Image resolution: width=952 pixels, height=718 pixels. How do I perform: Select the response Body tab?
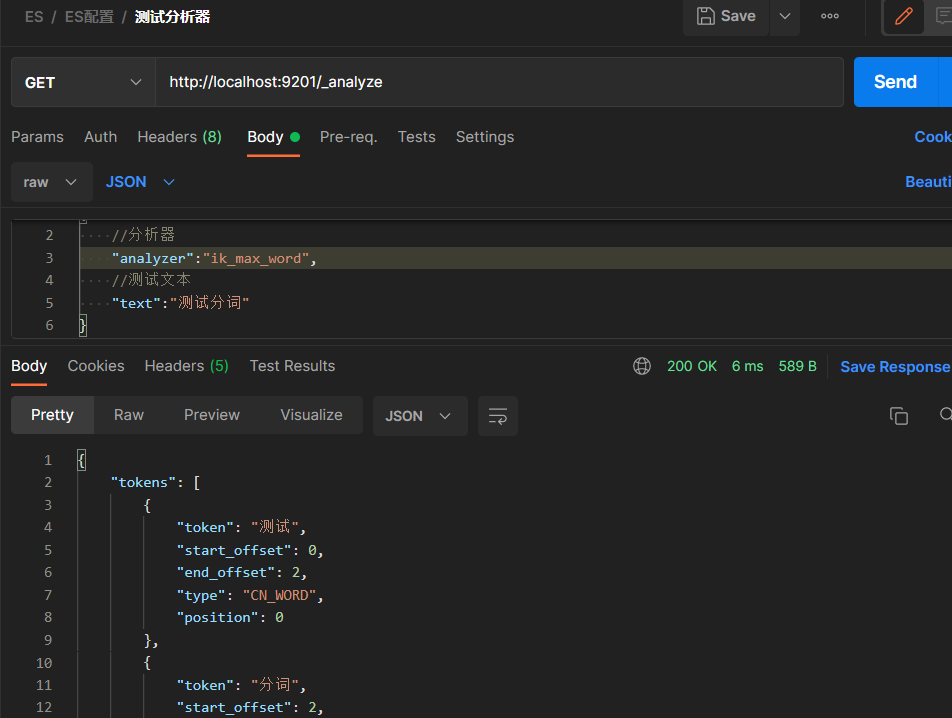tap(29, 366)
